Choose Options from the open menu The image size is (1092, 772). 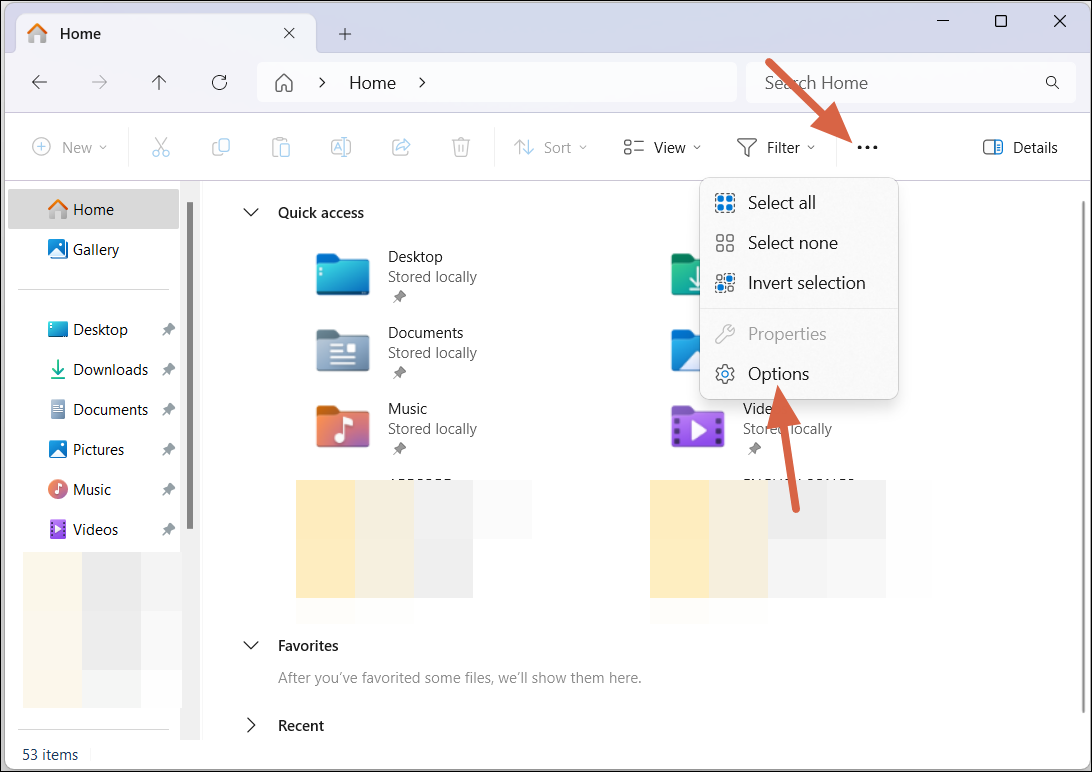pos(777,373)
